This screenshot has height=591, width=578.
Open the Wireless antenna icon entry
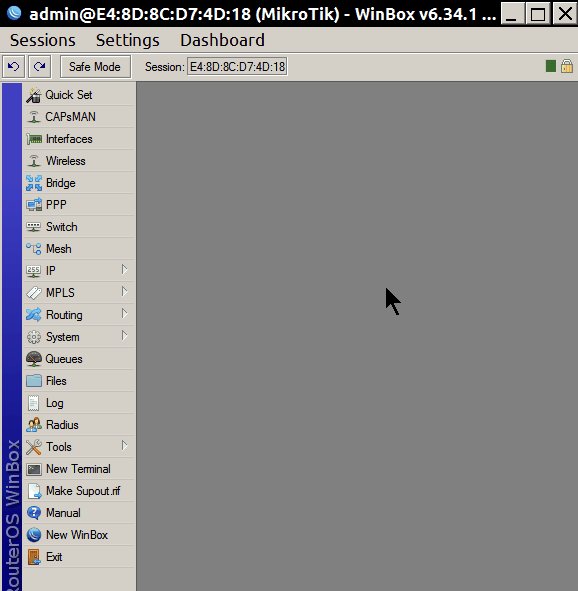pyautogui.click(x=34, y=161)
